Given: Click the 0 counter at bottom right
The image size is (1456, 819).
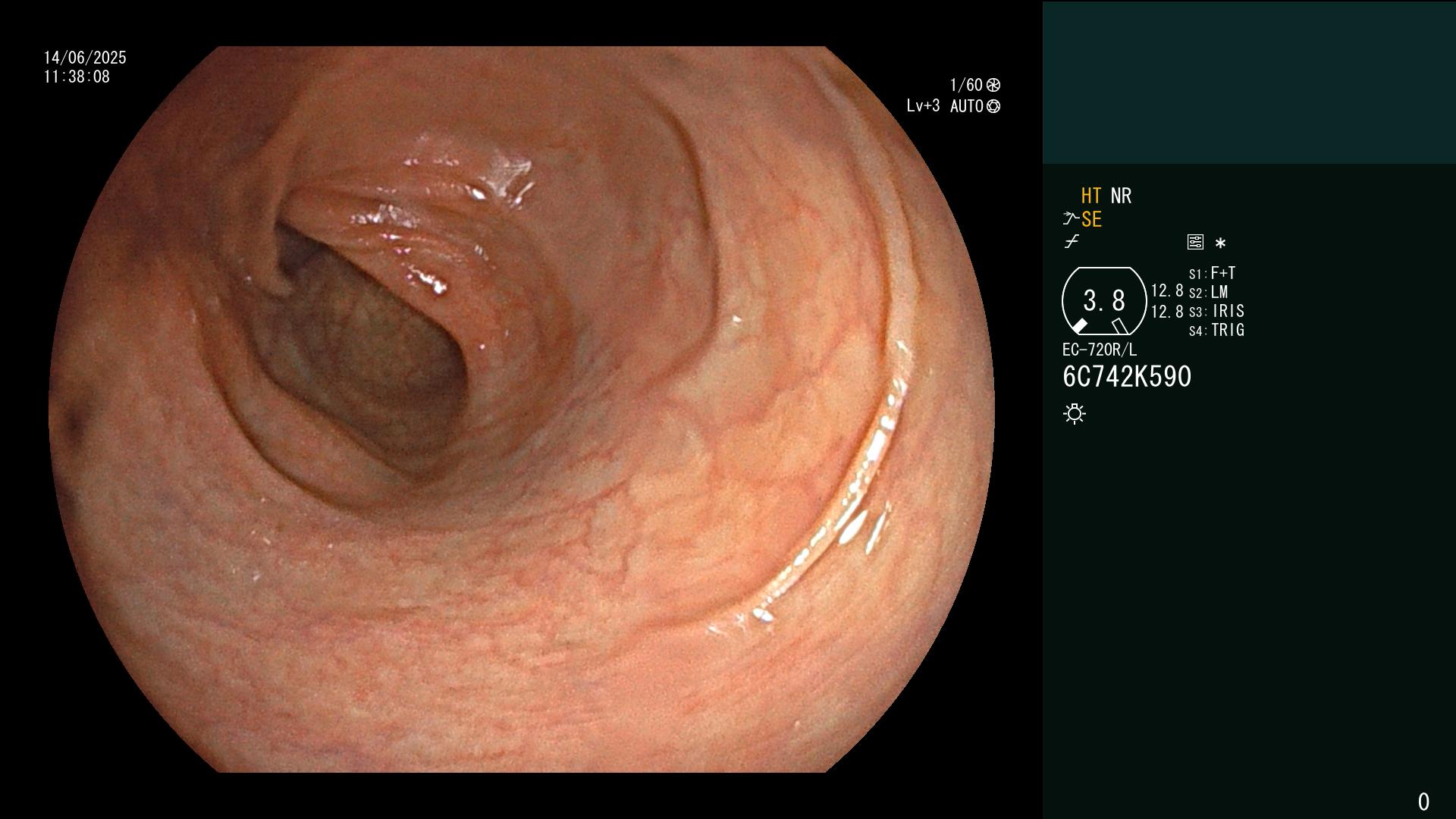Looking at the screenshot, I should (x=1423, y=802).
